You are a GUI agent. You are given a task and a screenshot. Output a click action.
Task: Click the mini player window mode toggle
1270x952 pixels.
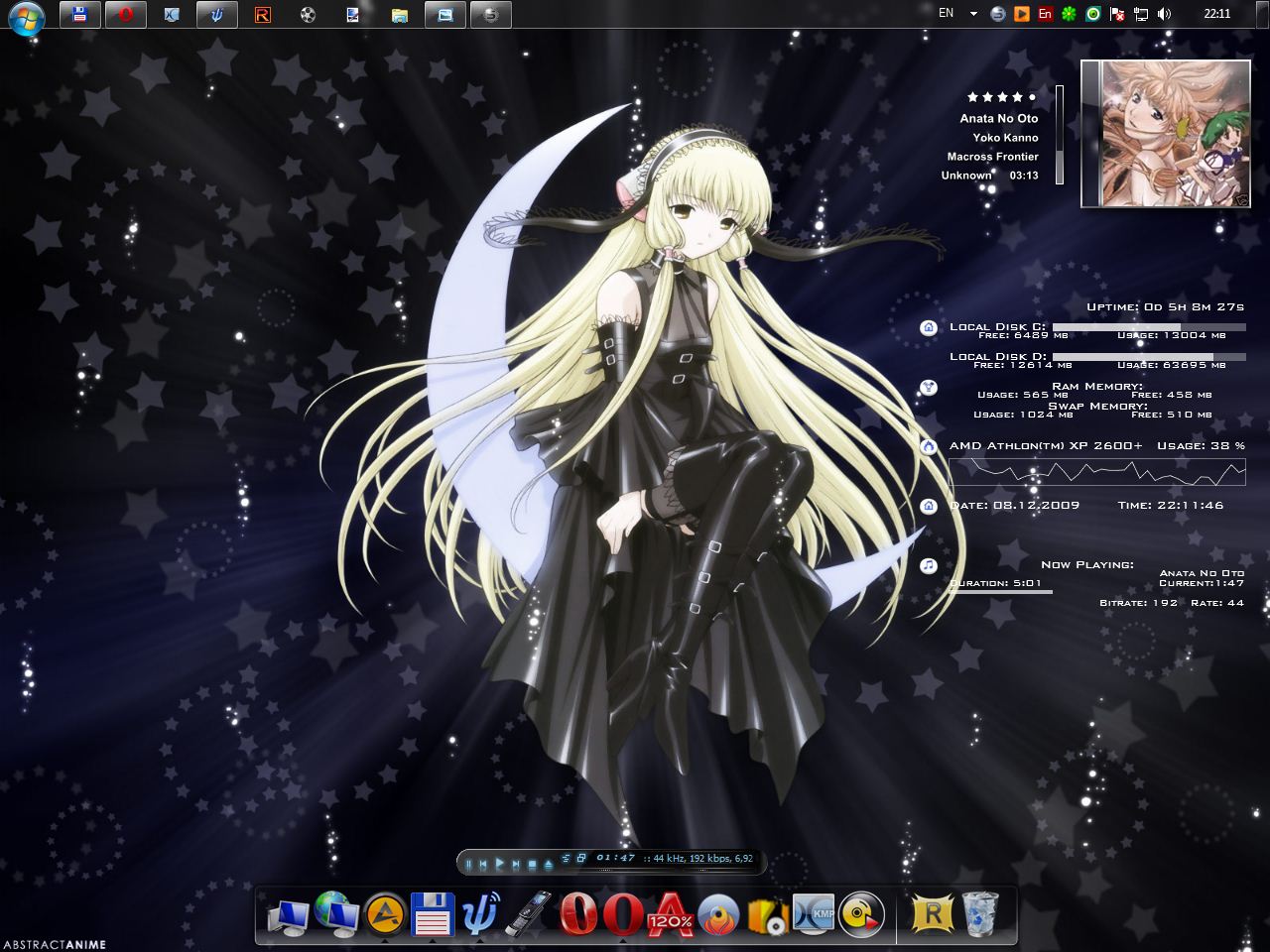pos(580,858)
